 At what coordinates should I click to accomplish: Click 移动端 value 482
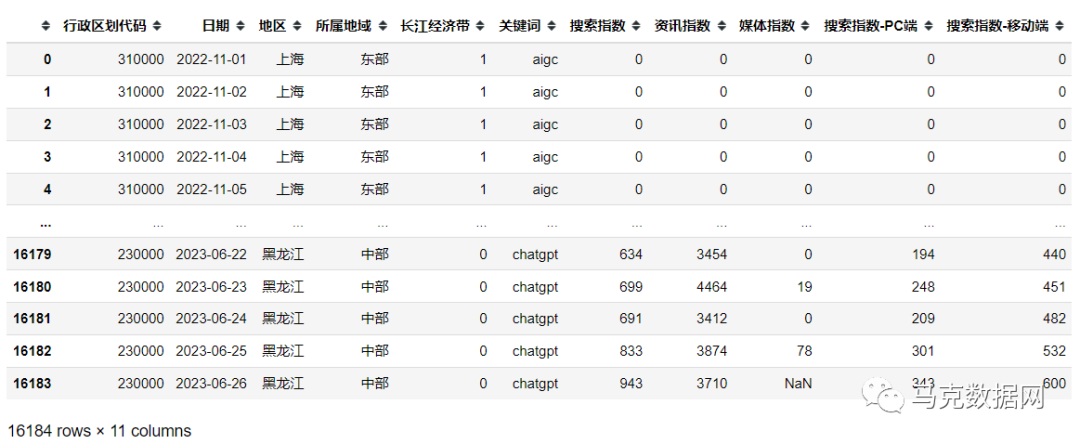point(1055,319)
